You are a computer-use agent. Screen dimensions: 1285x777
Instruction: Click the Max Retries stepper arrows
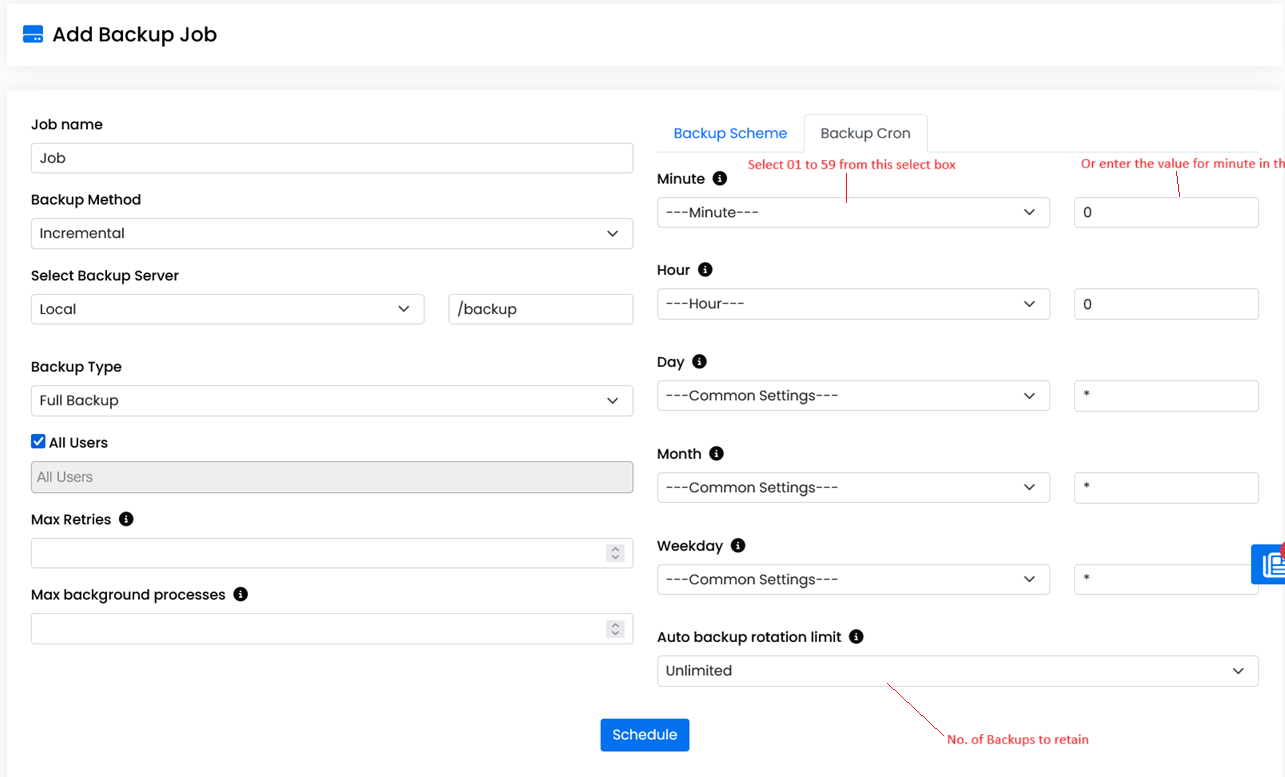click(x=615, y=553)
